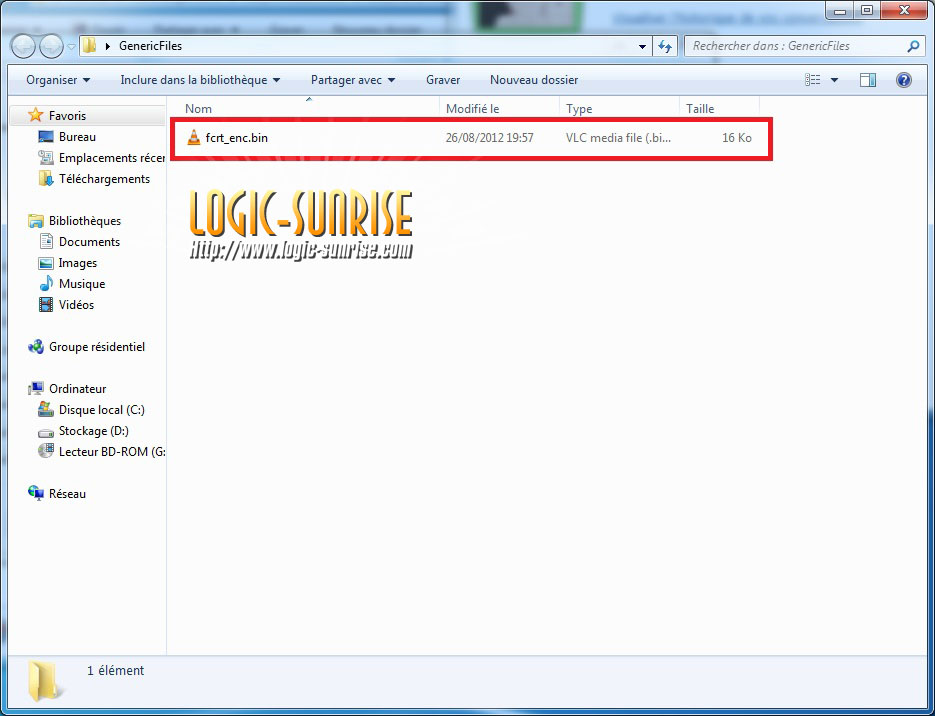935x716 pixels.
Task: Click the 1 élément status text
Action: [116, 671]
